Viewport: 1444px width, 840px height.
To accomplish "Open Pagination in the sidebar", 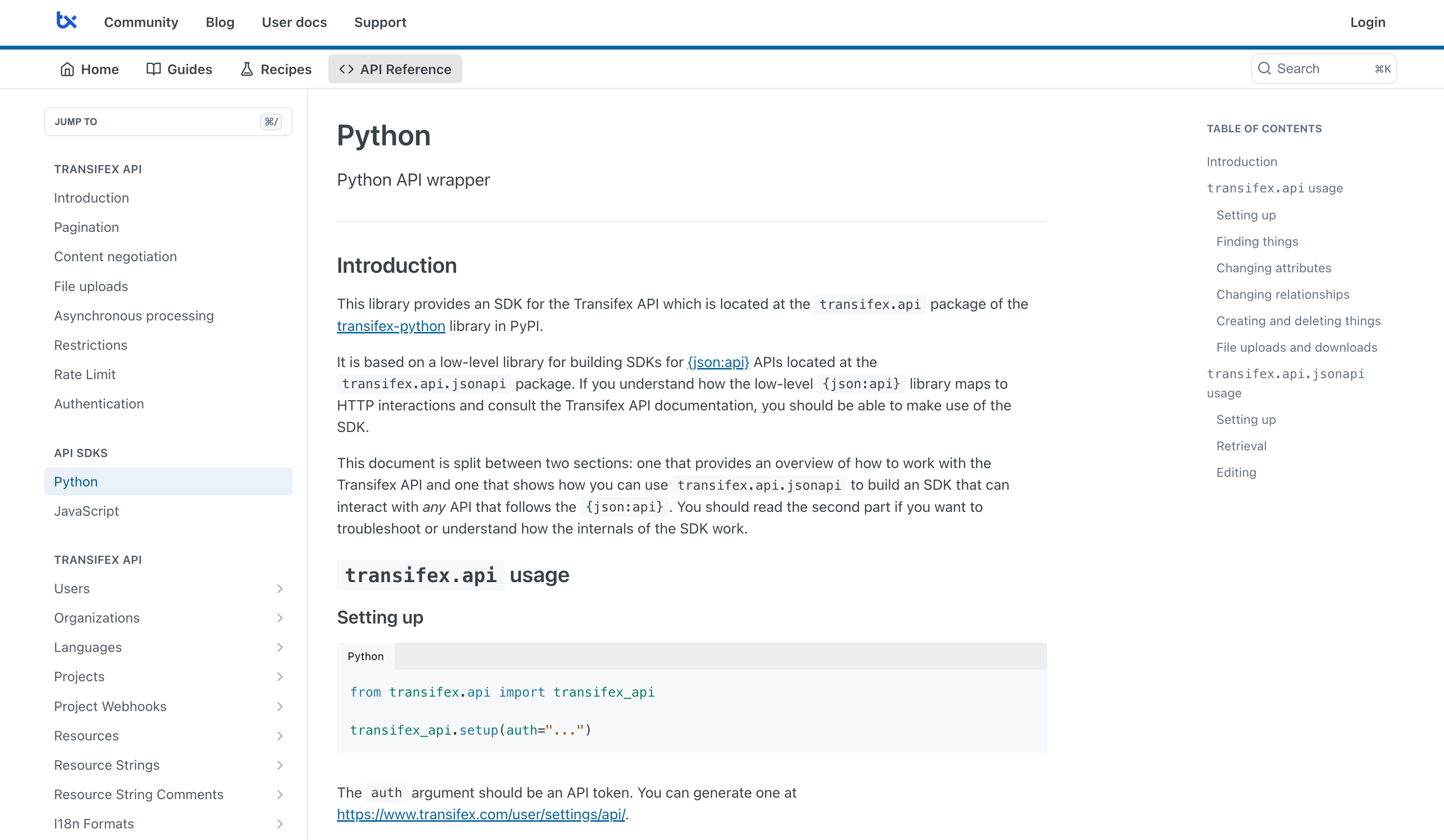I will (x=87, y=227).
